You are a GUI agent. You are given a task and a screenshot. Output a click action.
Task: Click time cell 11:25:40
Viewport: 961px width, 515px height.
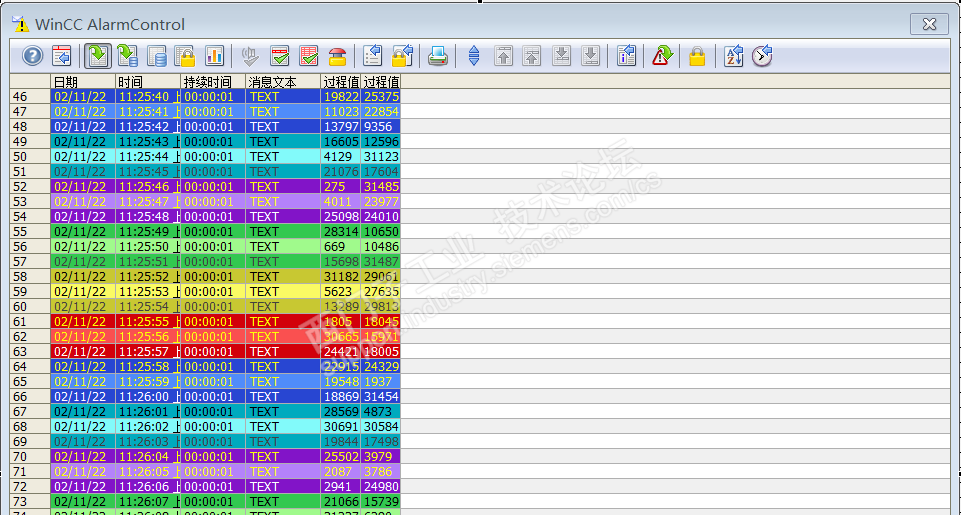click(148, 96)
